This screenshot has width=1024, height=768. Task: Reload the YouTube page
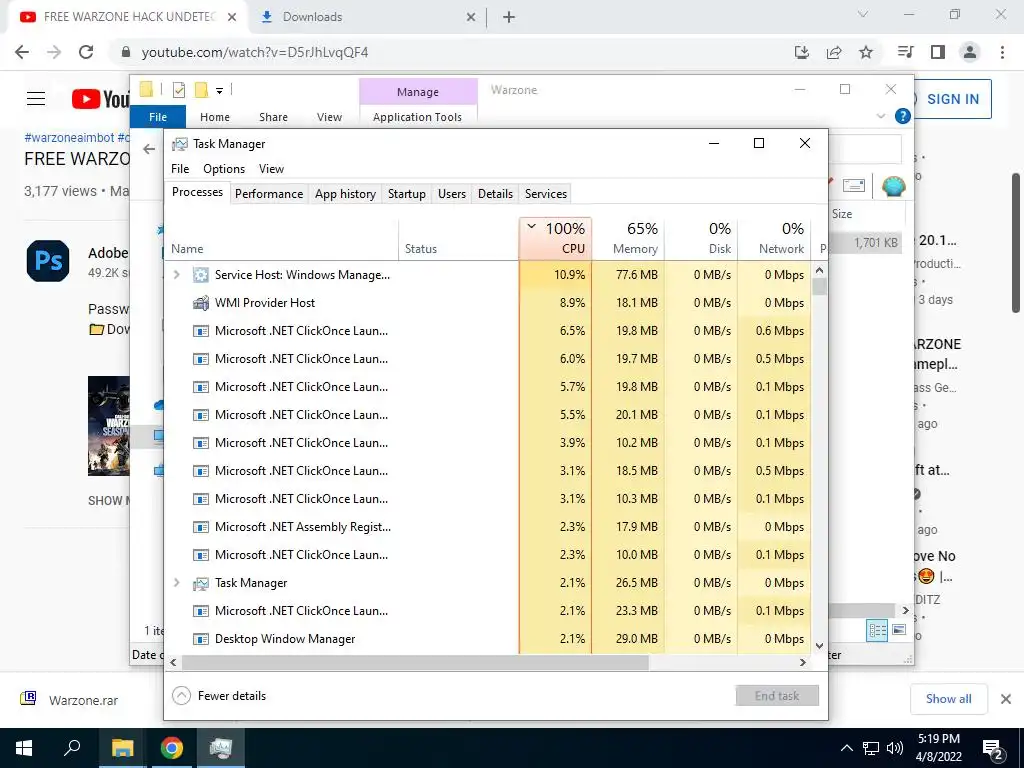86,52
